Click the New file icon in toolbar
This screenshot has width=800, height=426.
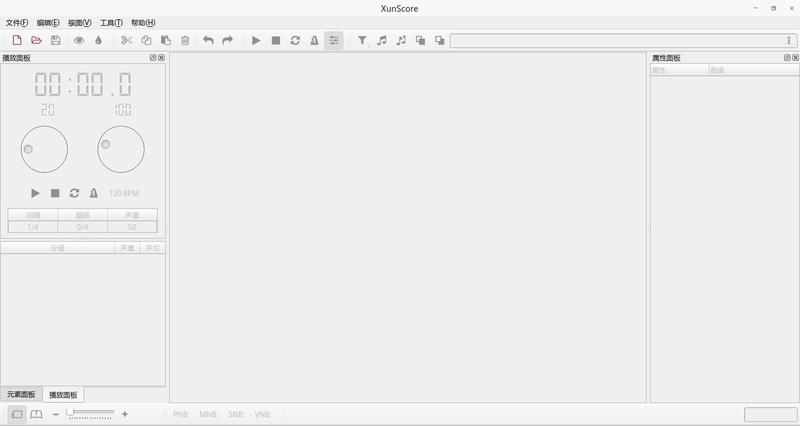pyautogui.click(x=17, y=41)
